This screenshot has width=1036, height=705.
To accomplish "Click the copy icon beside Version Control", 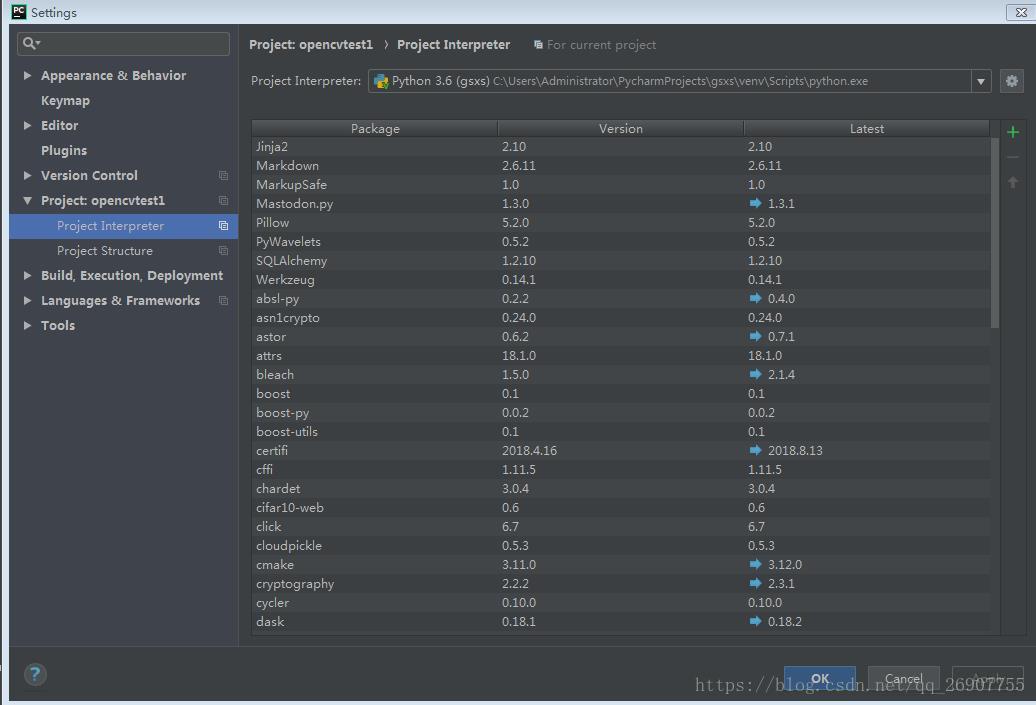I will pos(223,176).
